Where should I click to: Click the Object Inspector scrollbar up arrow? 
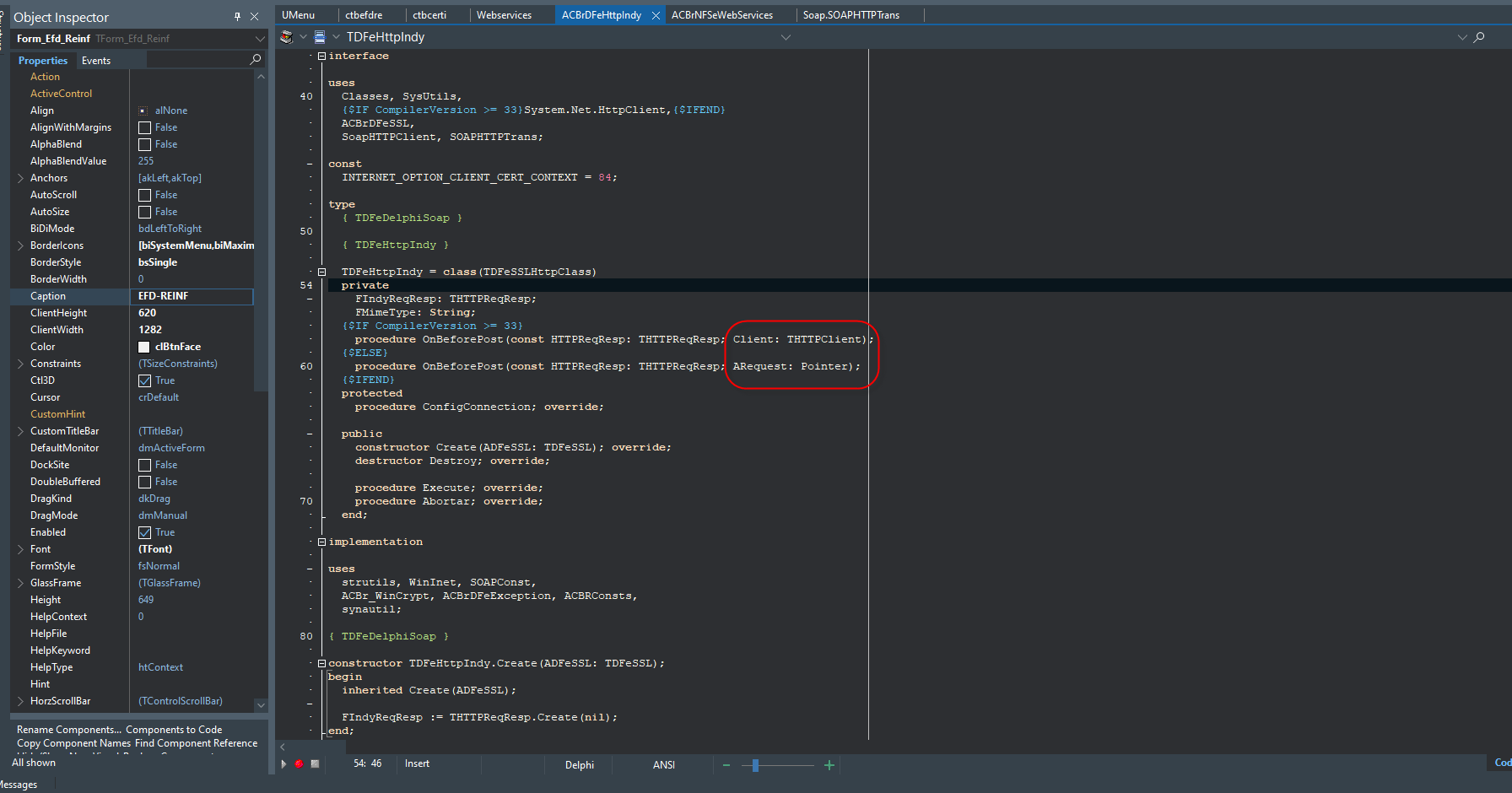tap(261, 76)
